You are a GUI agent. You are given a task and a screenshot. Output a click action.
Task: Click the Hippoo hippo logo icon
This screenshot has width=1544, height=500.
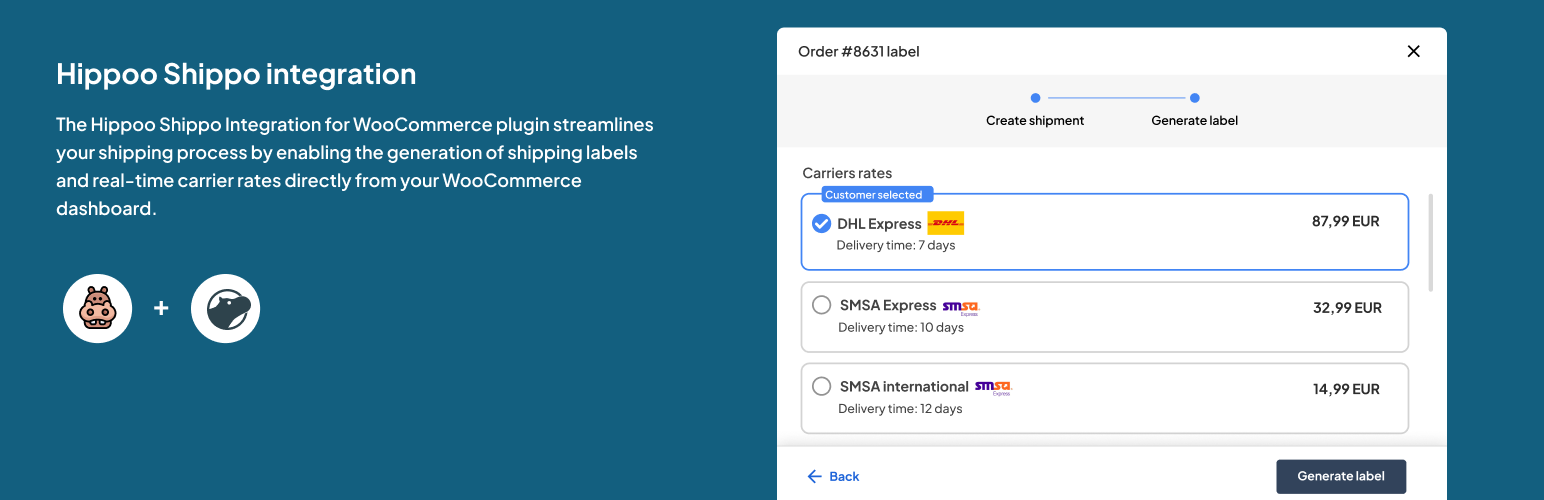[98, 308]
